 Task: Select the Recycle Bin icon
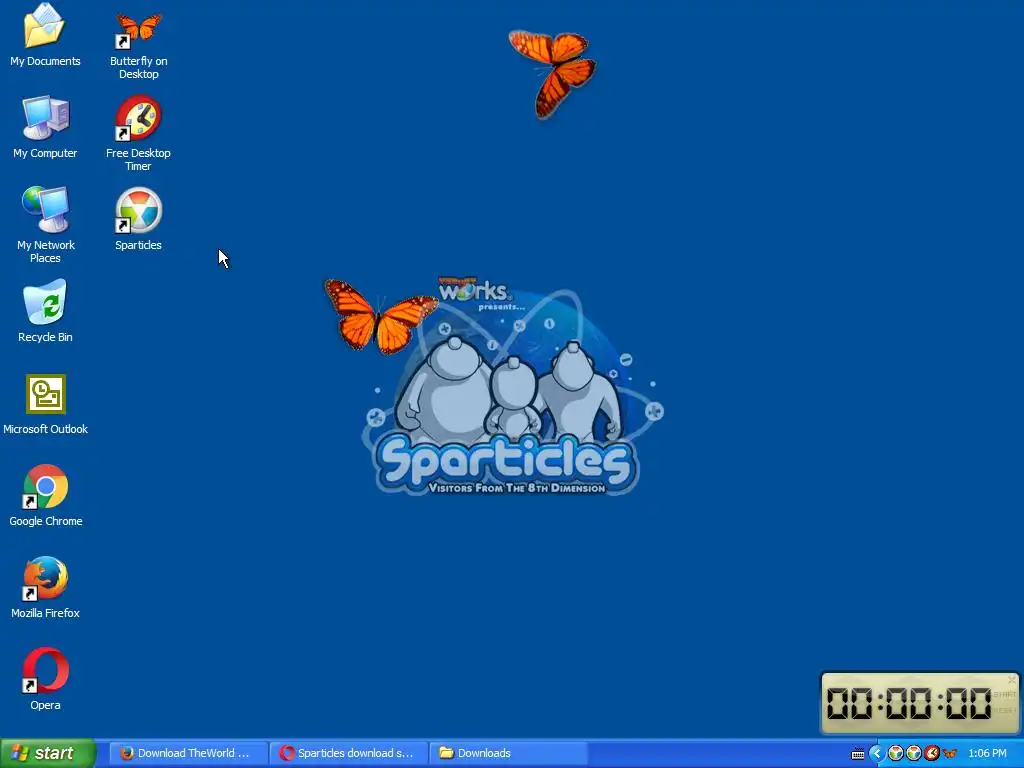45,311
